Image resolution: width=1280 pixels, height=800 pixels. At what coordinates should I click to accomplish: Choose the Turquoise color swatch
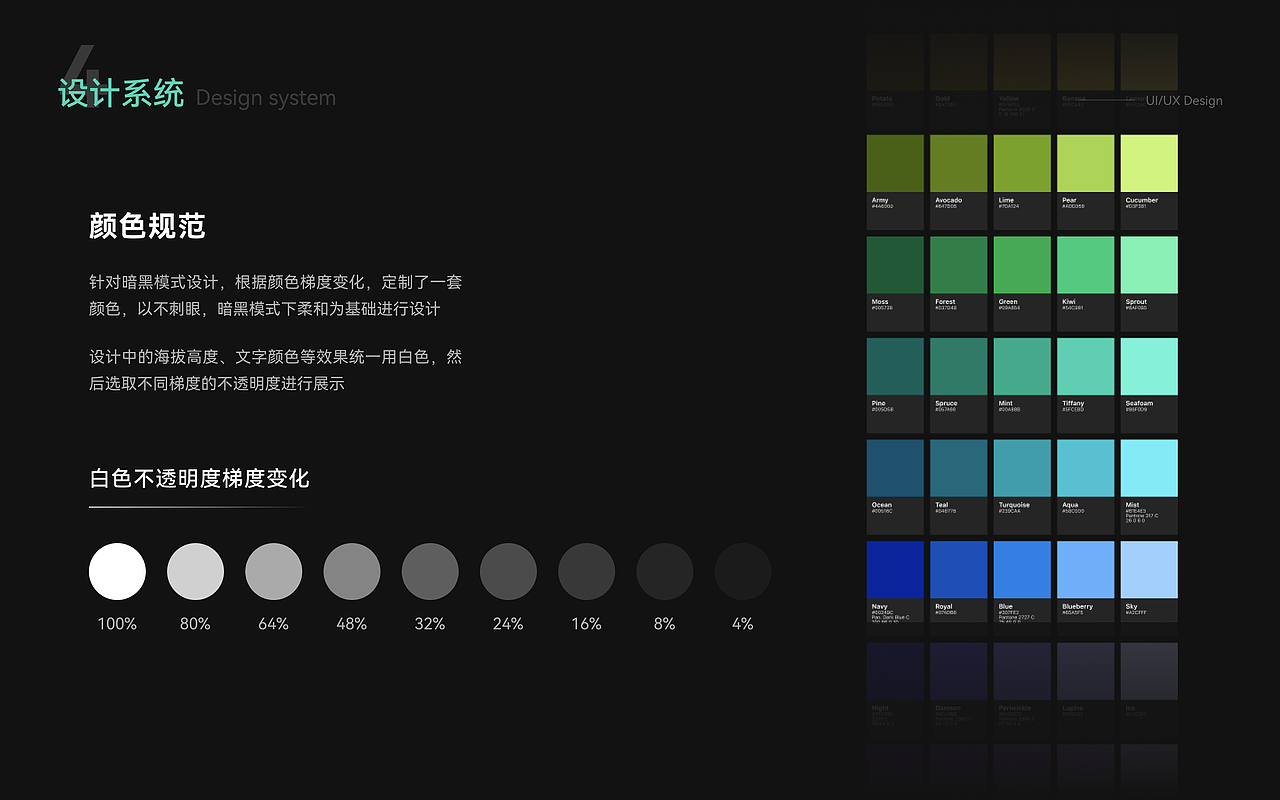coord(1022,468)
